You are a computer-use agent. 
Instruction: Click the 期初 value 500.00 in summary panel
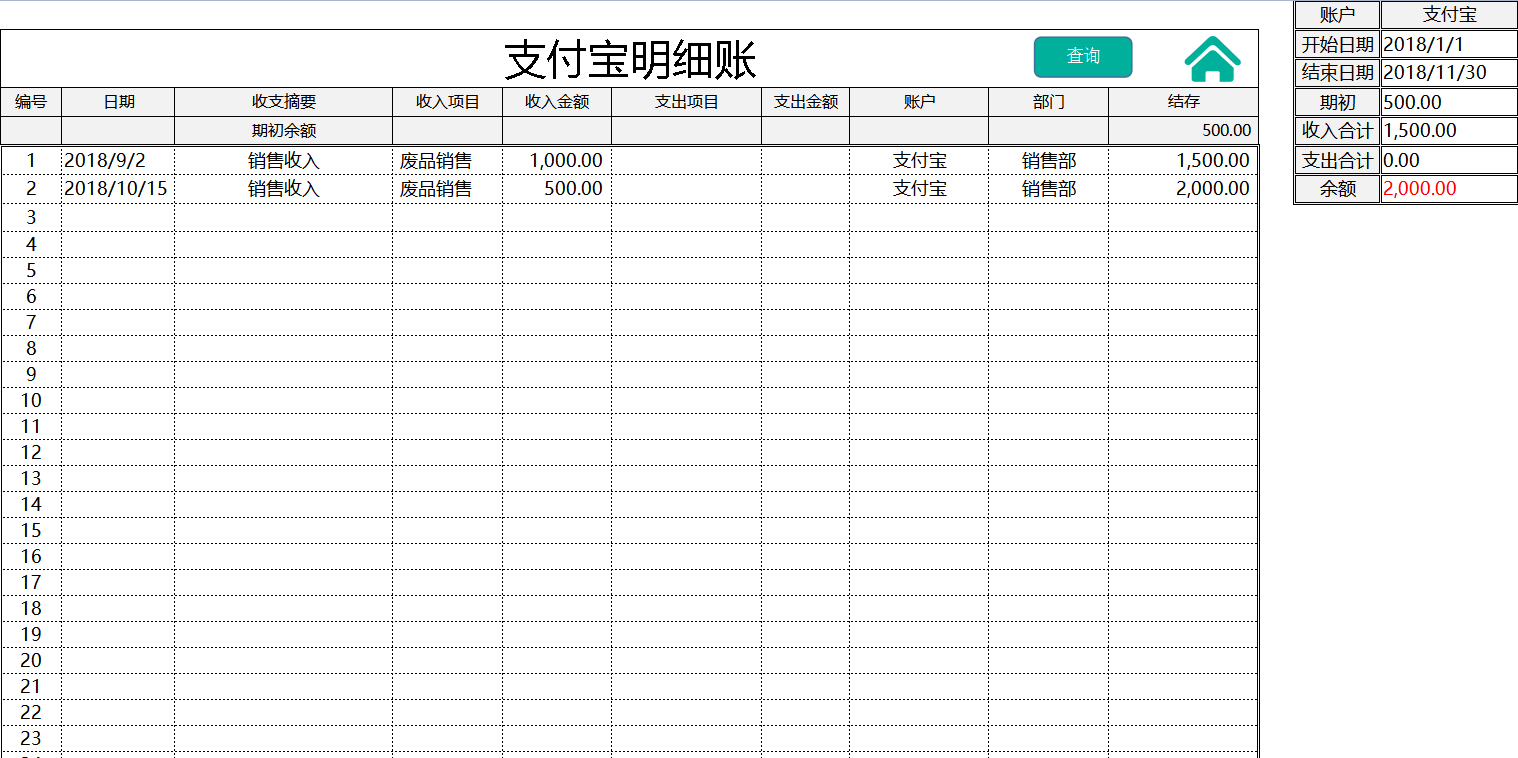pos(1449,102)
